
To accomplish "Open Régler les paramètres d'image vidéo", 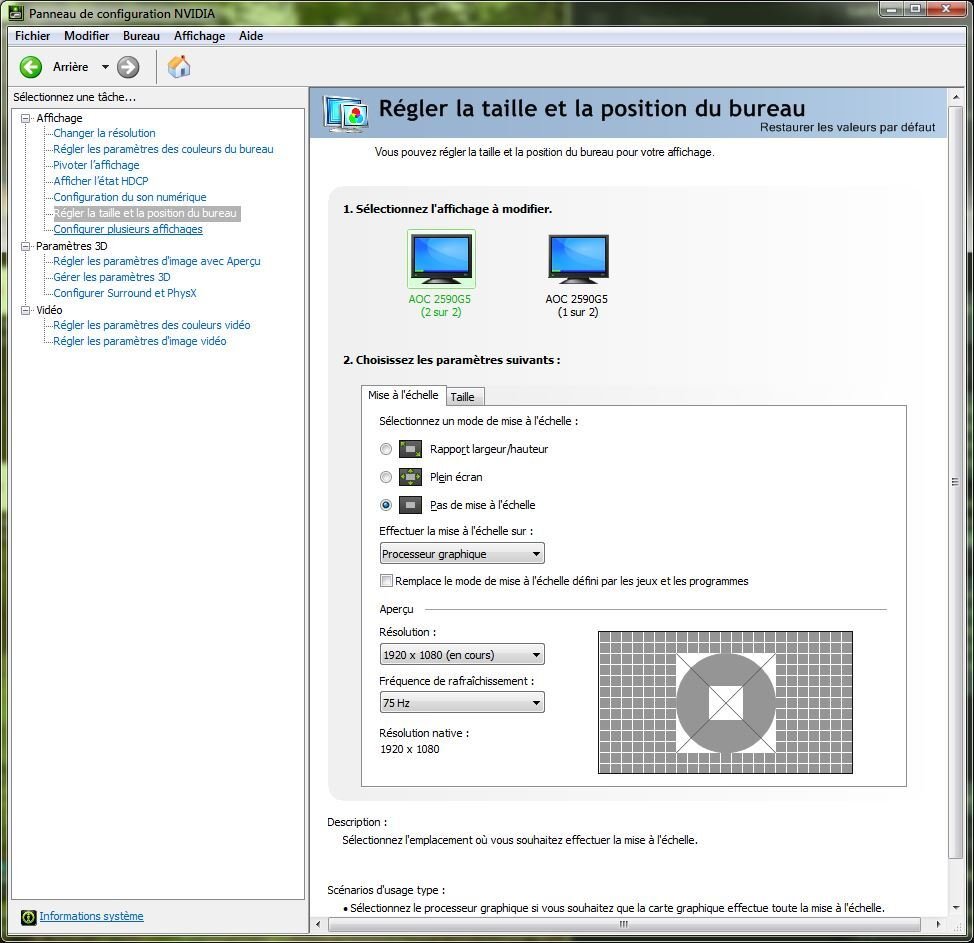I will [140, 341].
